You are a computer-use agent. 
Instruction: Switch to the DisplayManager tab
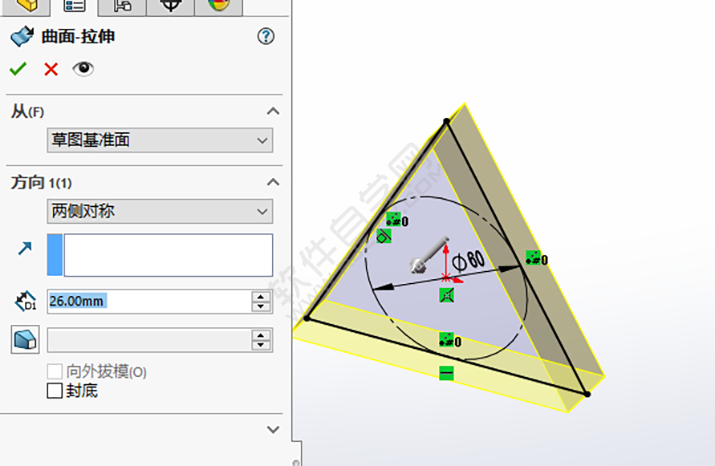click(219, 6)
